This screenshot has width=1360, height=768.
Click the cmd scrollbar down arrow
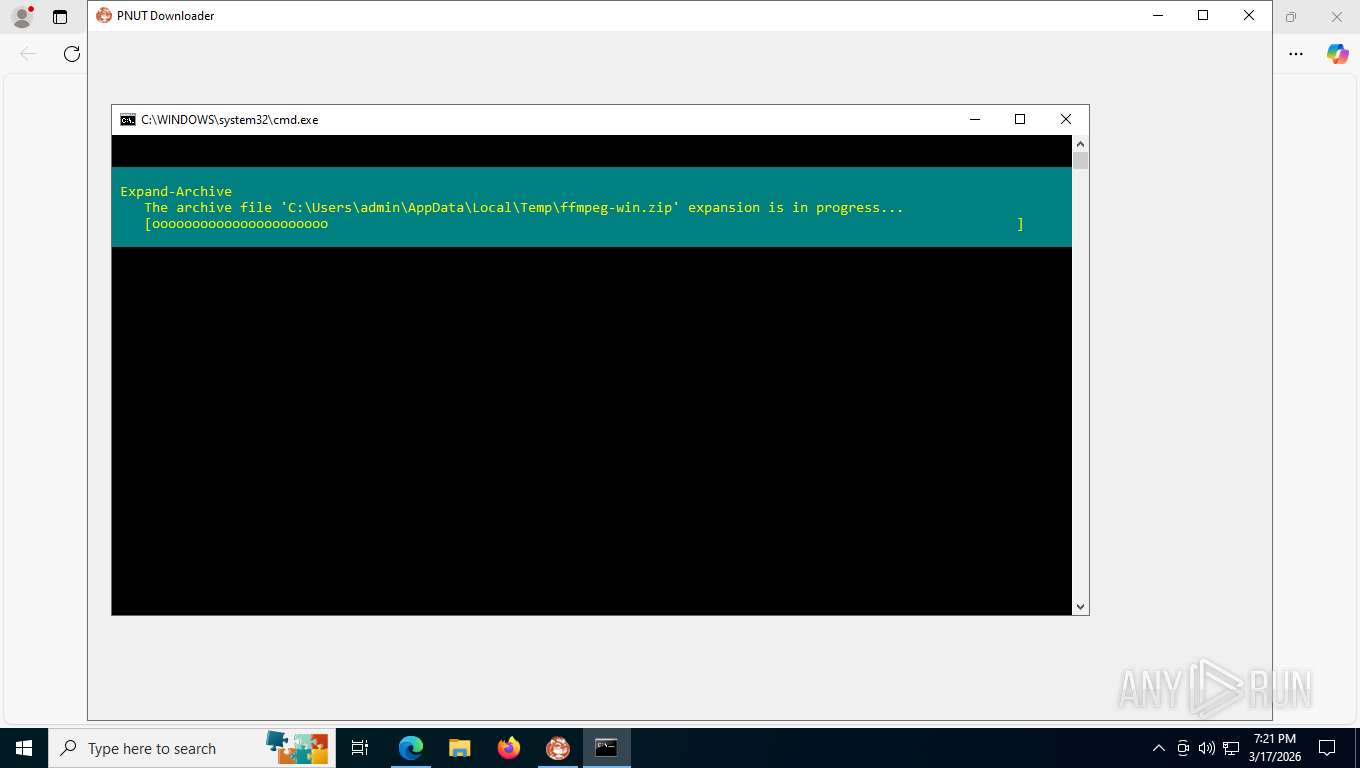[x=1080, y=606]
